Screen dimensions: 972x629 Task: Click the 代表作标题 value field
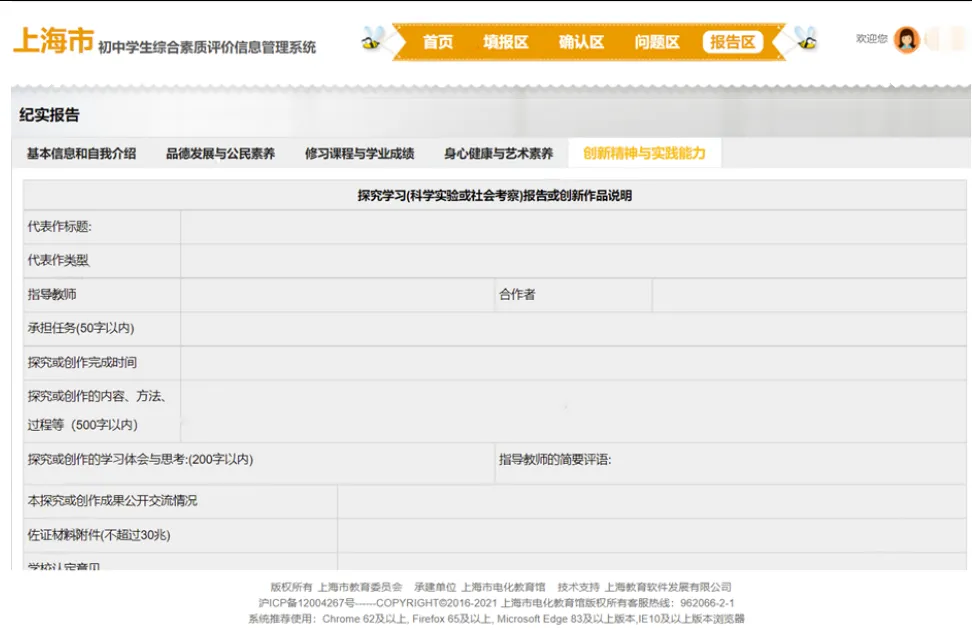pos(573,227)
